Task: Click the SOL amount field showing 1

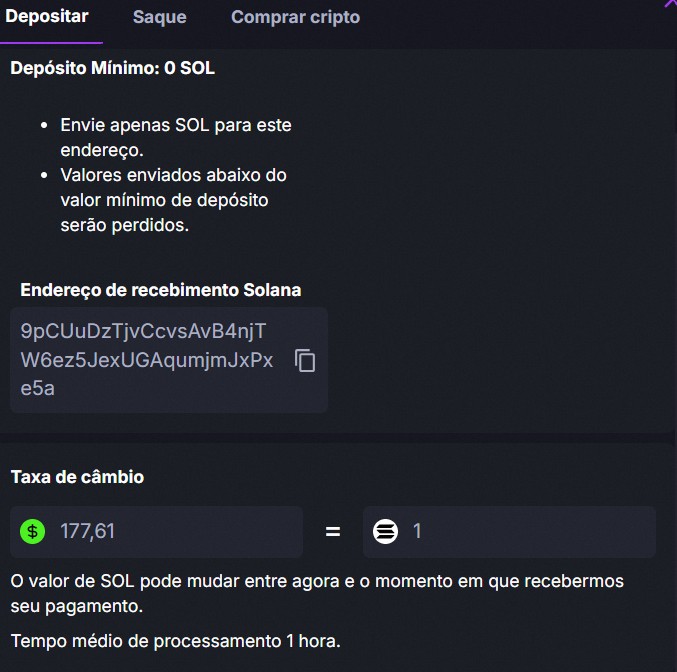Action: 509,532
